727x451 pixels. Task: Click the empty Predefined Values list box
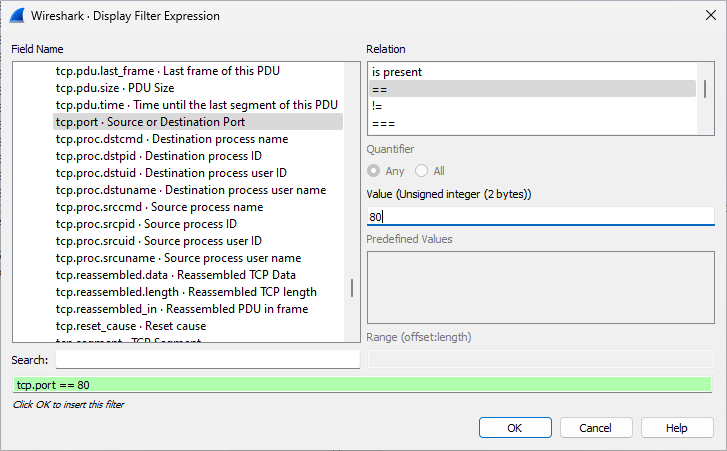click(x=541, y=287)
